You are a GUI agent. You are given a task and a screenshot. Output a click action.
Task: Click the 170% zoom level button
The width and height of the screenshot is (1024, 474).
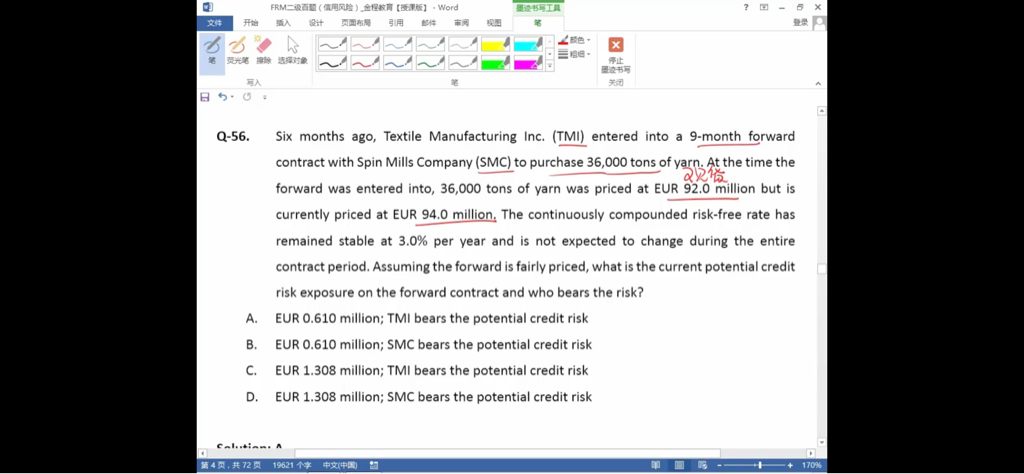811,465
